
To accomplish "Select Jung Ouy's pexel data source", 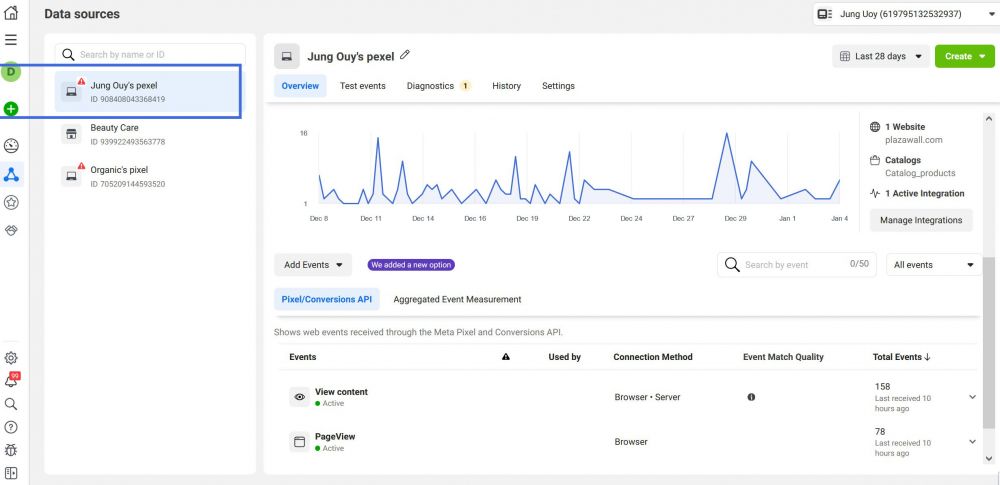I will [x=148, y=91].
